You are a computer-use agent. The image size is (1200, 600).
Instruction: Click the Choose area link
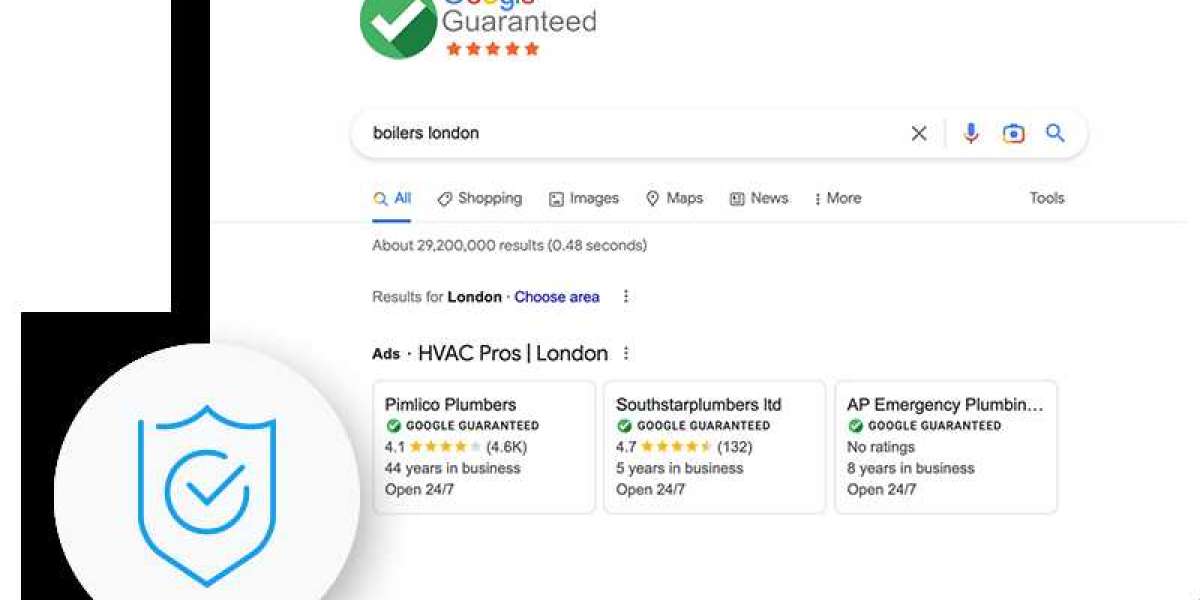[557, 297]
